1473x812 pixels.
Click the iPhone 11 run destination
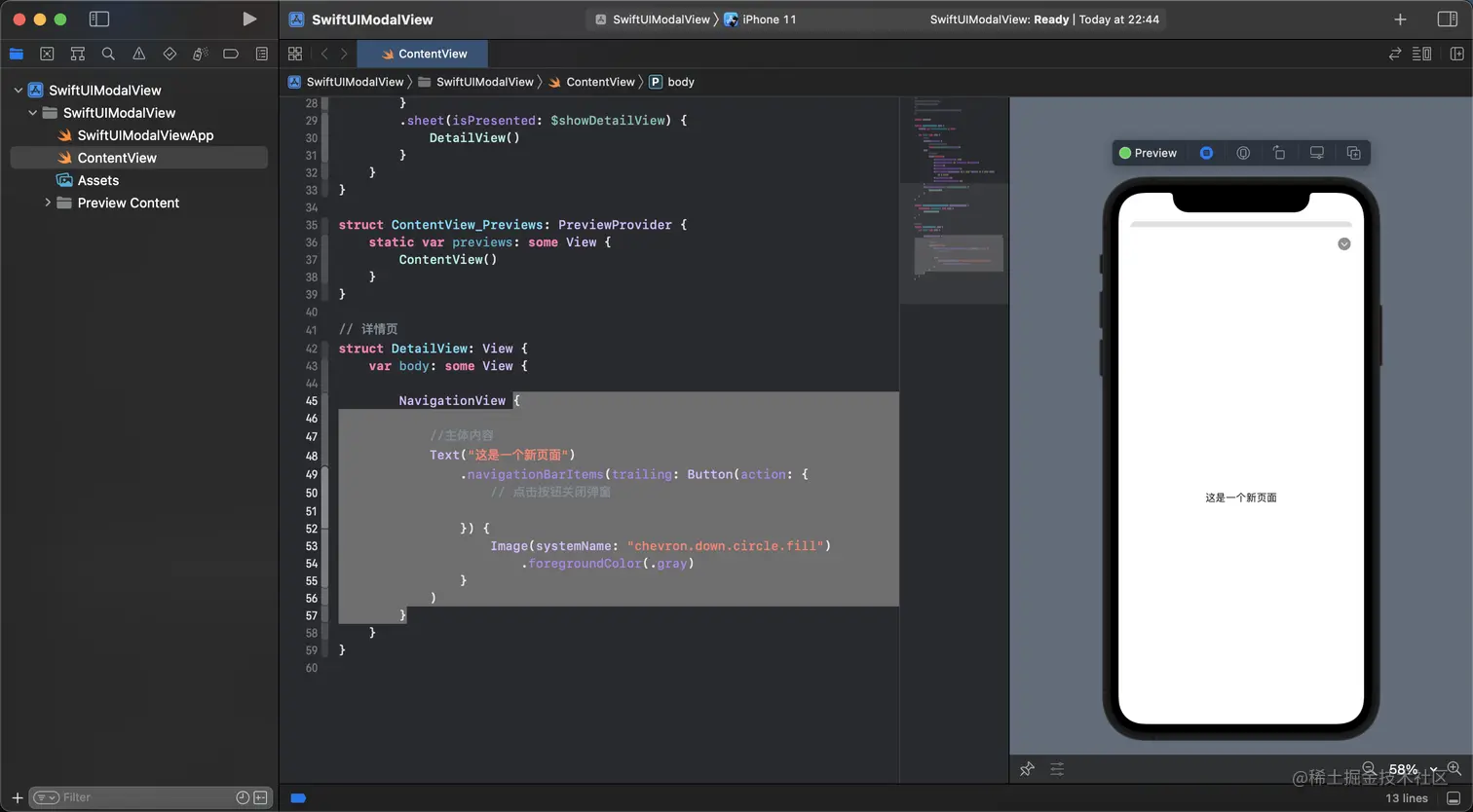[768, 18]
